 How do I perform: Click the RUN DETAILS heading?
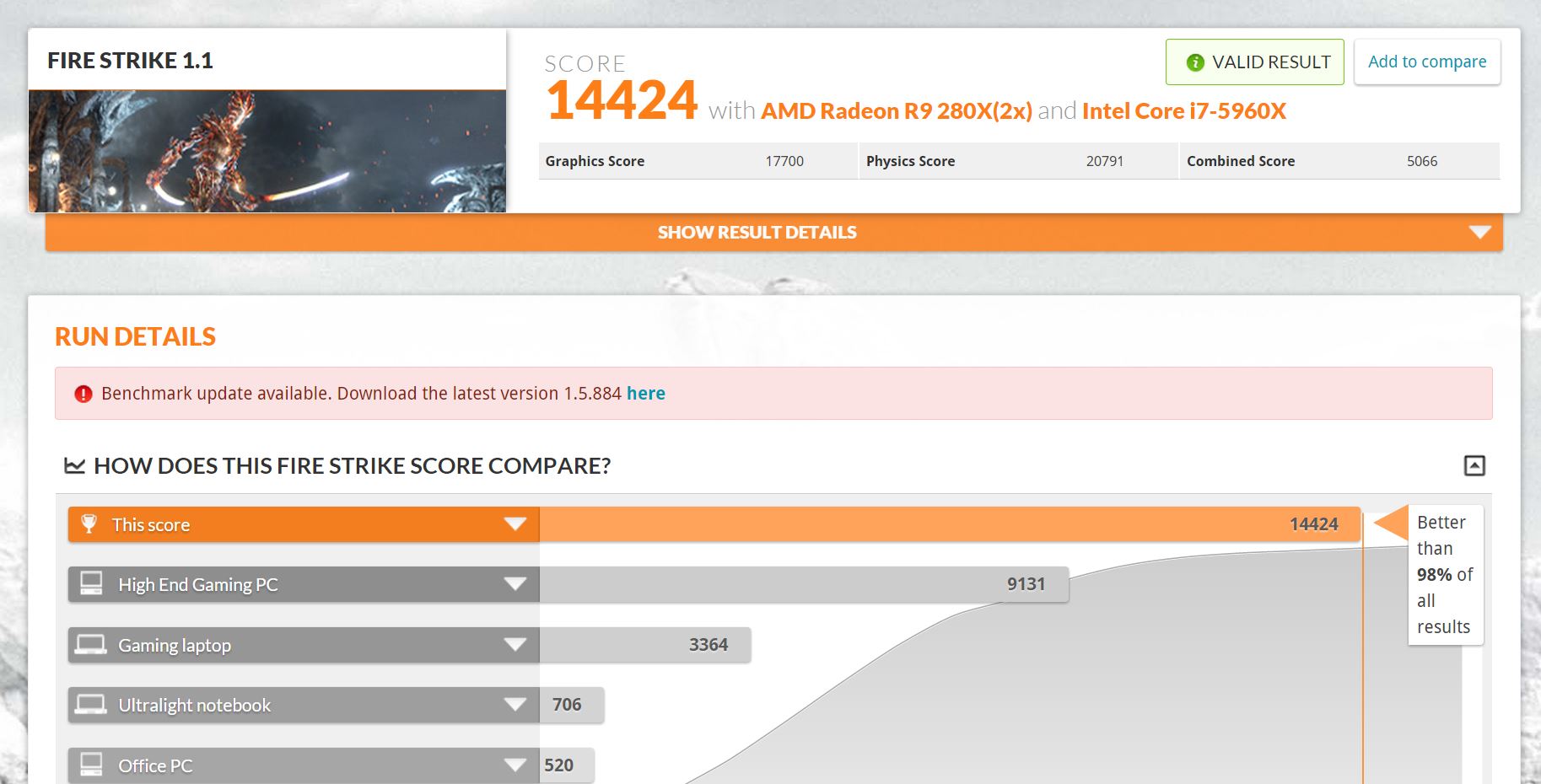pyautogui.click(x=135, y=337)
